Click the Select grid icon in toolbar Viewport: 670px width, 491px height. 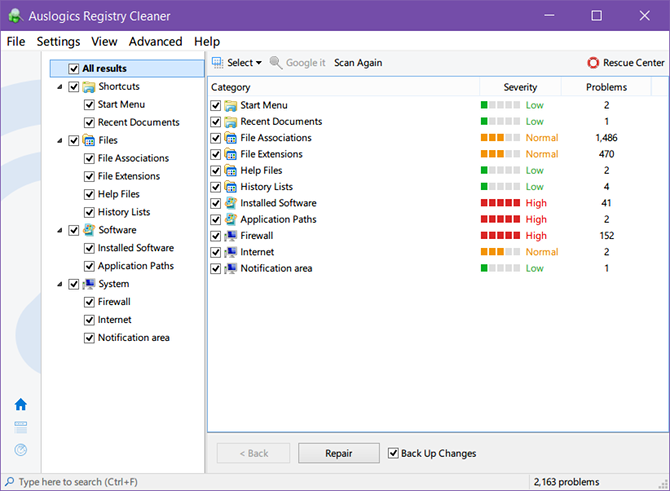point(217,63)
